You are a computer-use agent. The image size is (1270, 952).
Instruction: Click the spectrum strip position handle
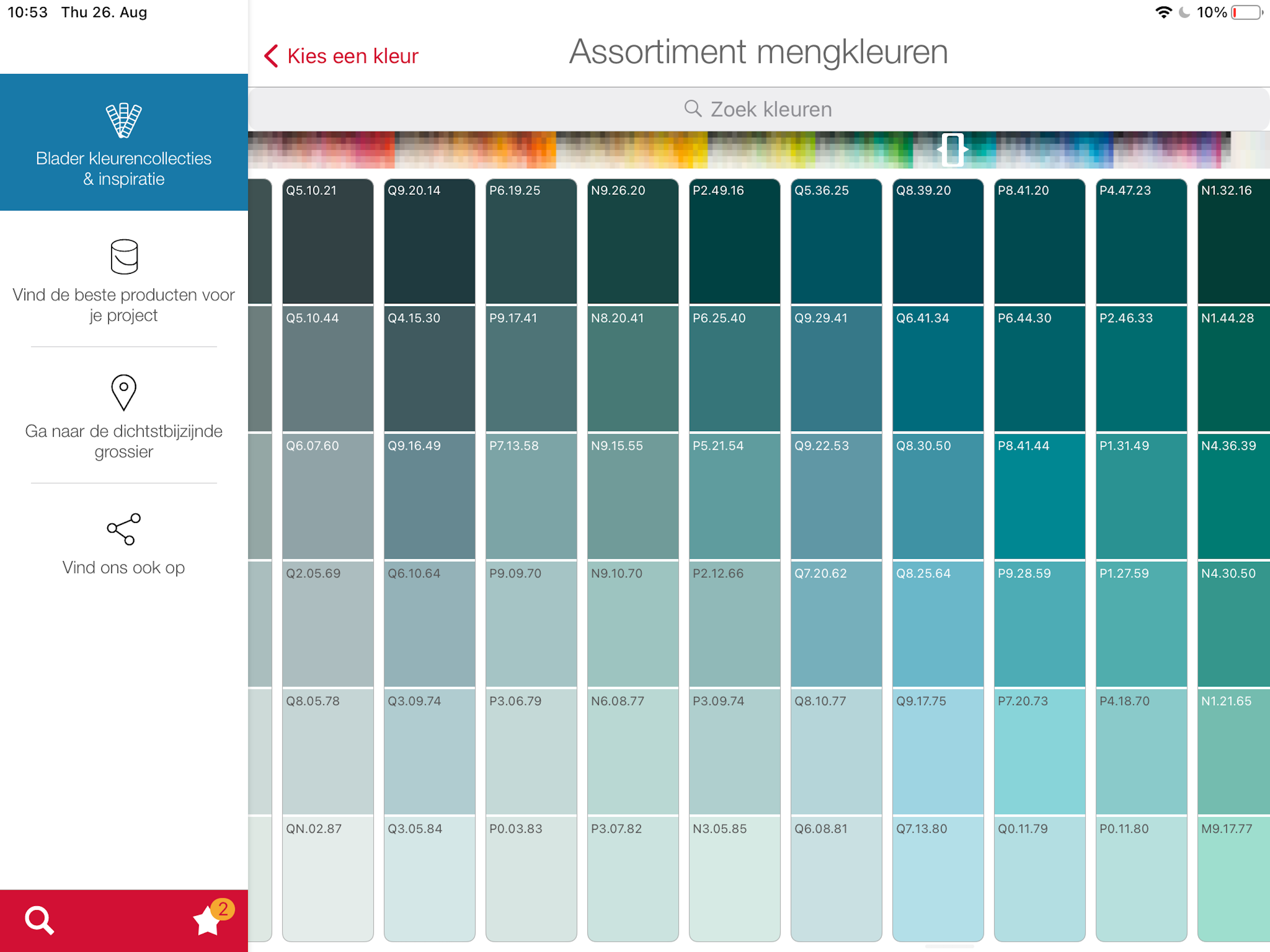pos(952,150)
